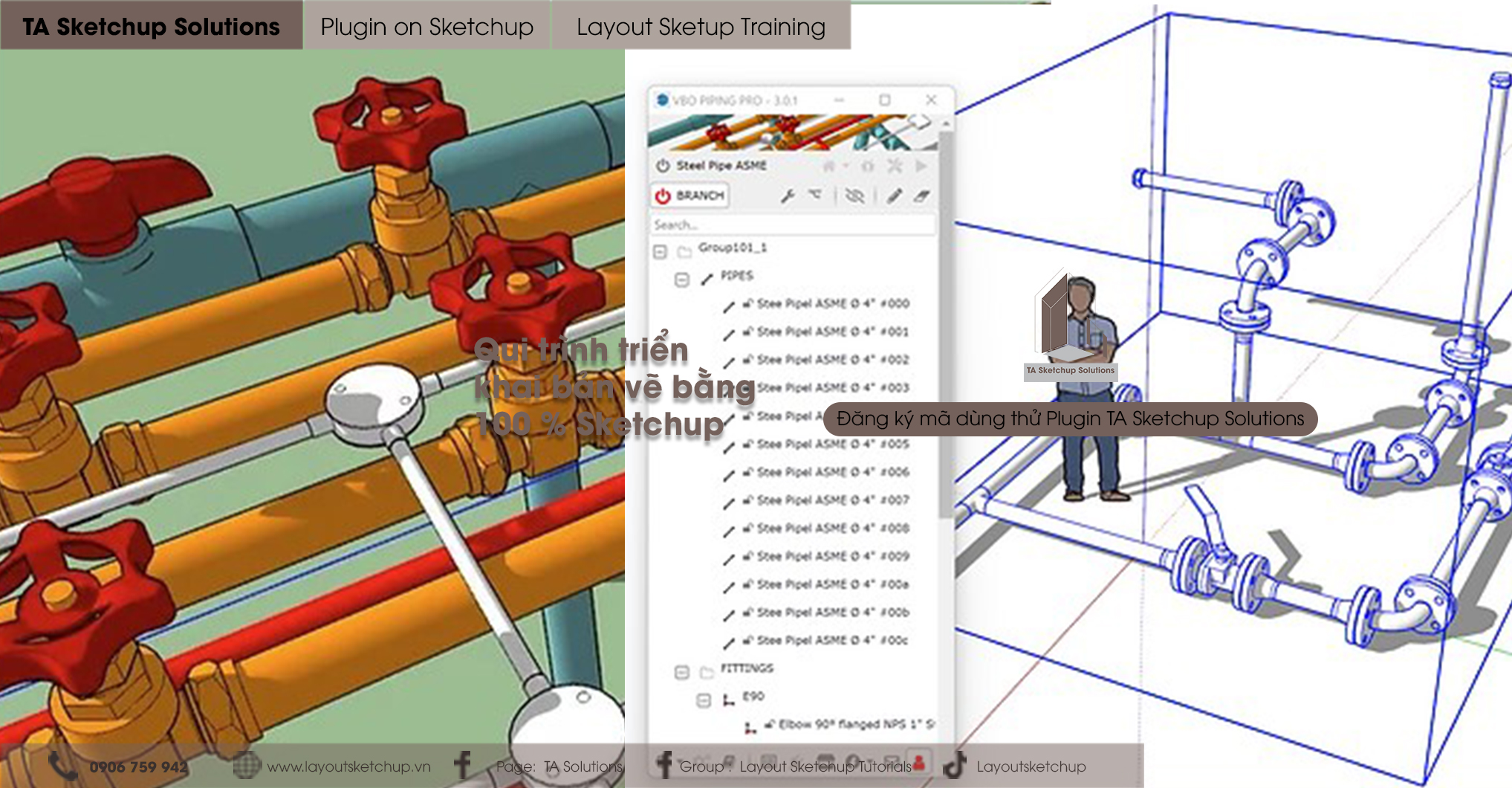1512x788 pixels.
Task: Collapse the PIPES tree node
Action: pos(681,280)
